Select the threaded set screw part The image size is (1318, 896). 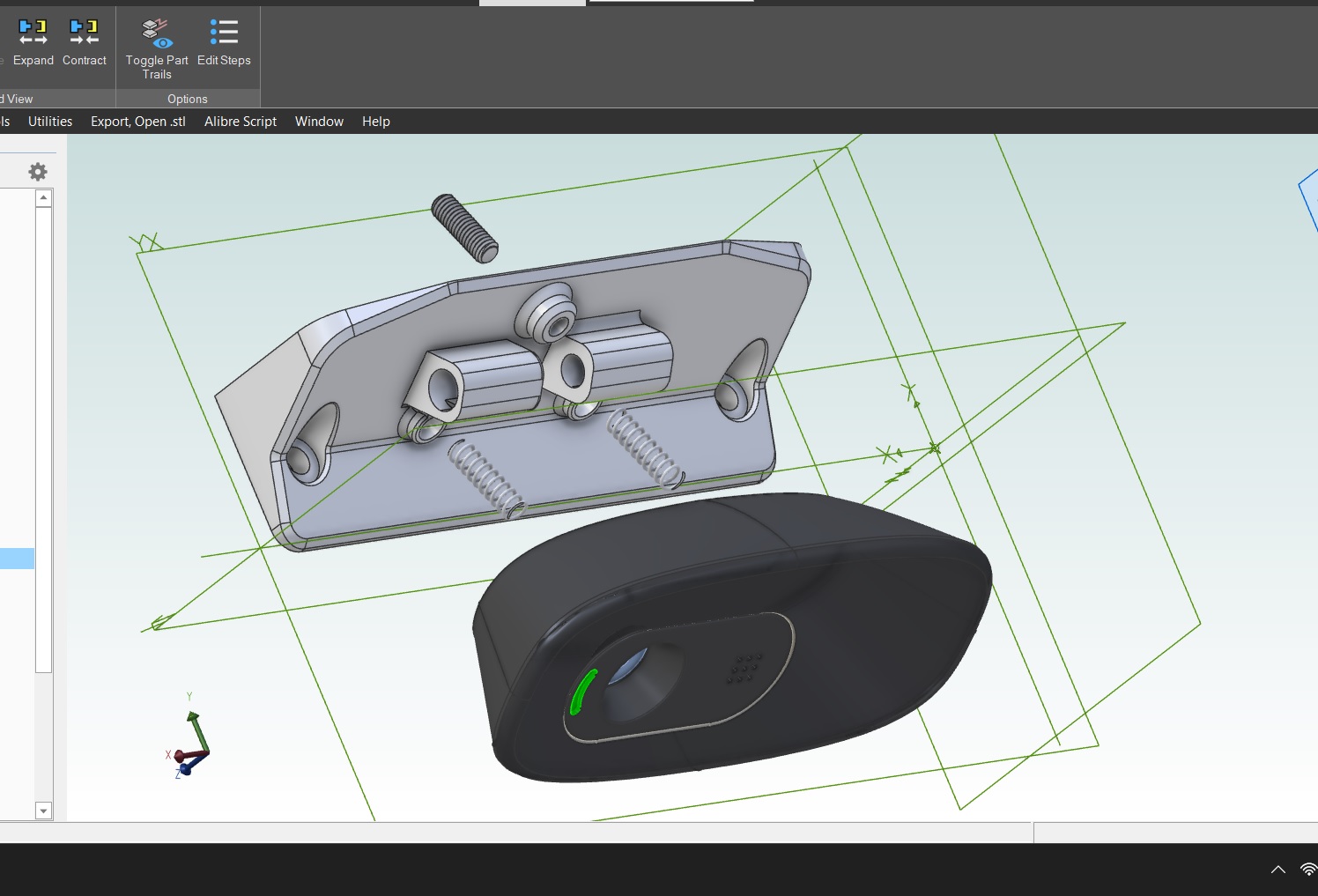pyautogui.click(x=464, y=228)
